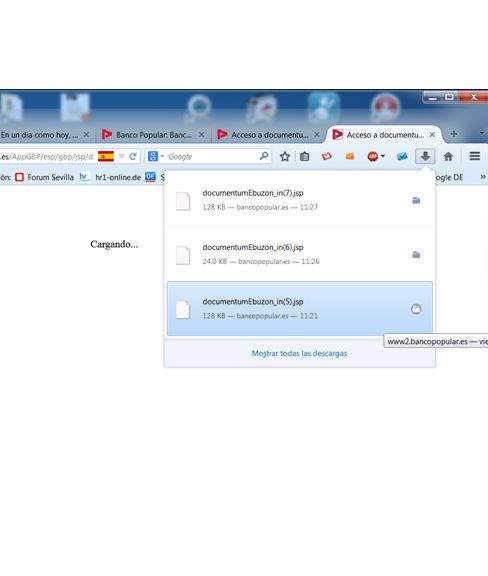
Task: Click the red Pocket-style toolbar icon
Action: 327,156
